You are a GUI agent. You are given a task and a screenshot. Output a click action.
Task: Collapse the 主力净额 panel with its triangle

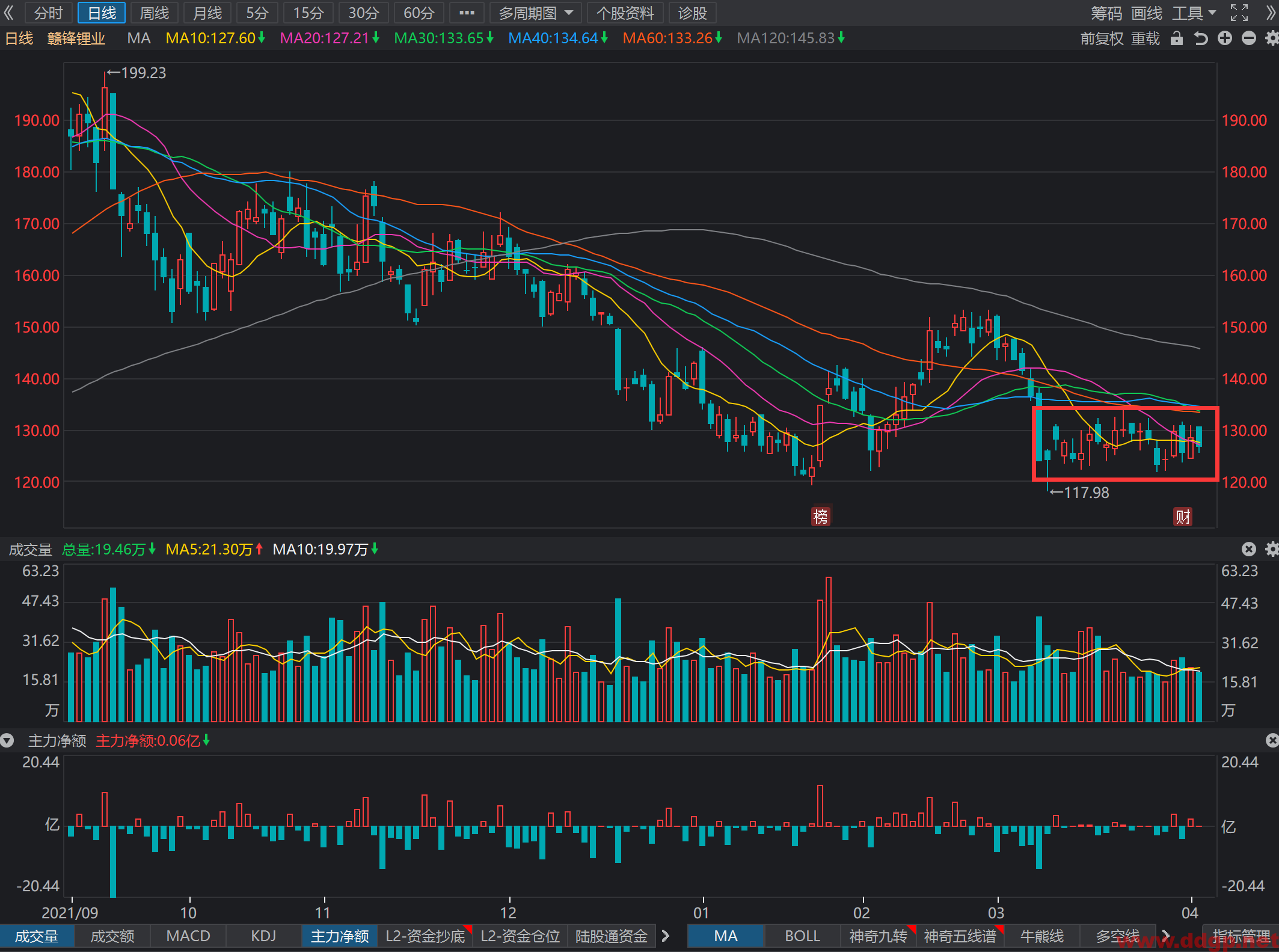7,740
